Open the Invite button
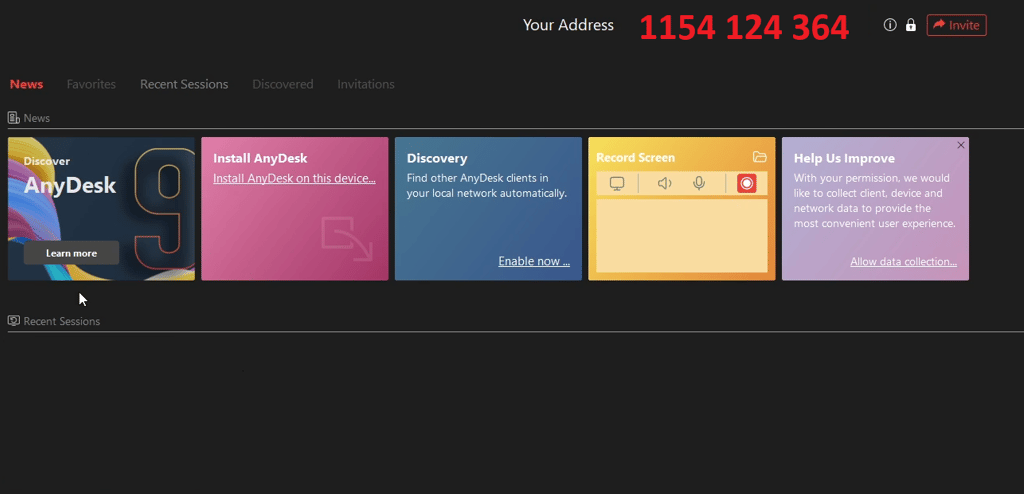 pyautogui.click(x=956, y=25)
